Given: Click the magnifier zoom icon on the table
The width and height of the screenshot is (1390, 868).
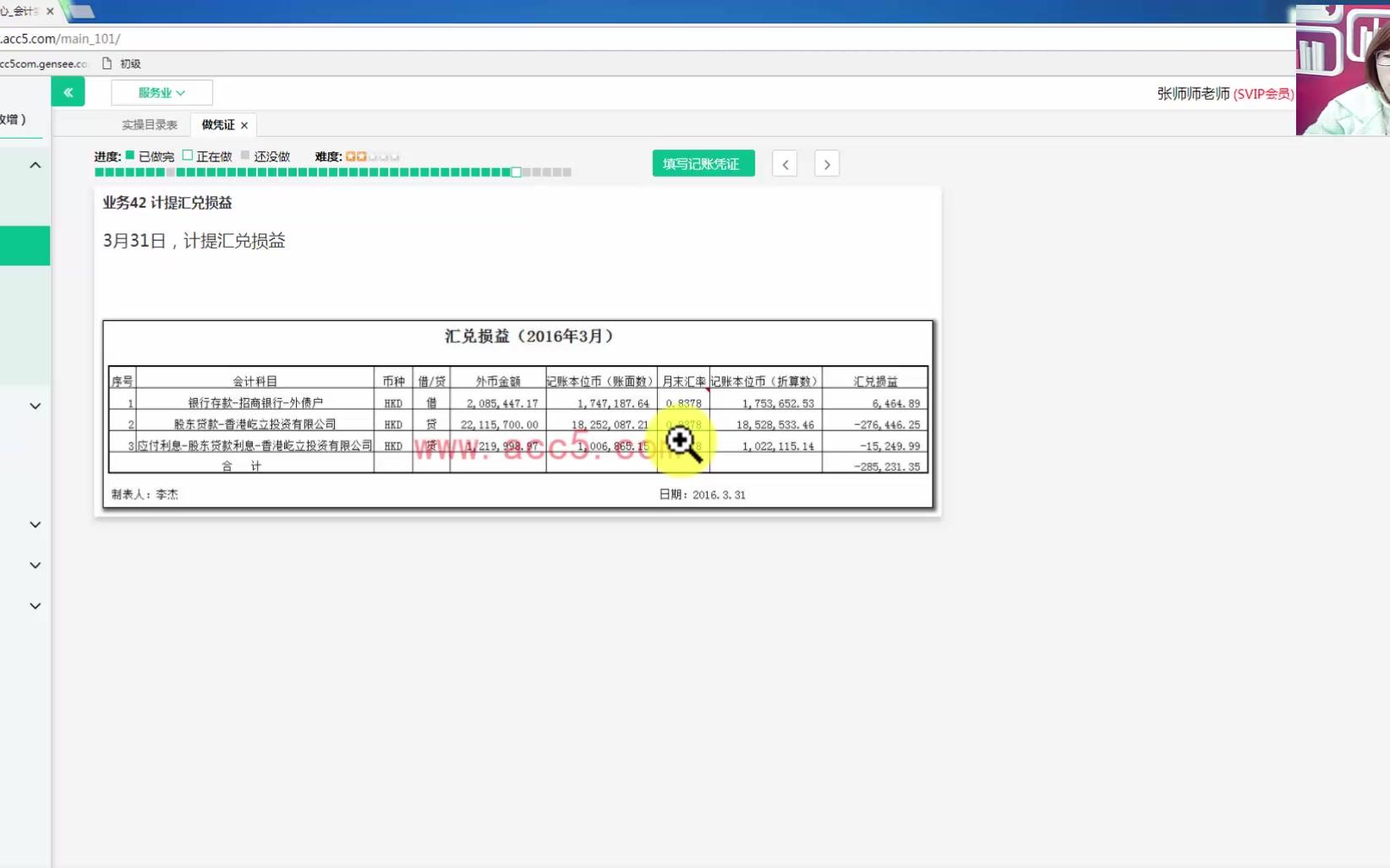Looking at the screenshot, I should click(x=682, y=442).
